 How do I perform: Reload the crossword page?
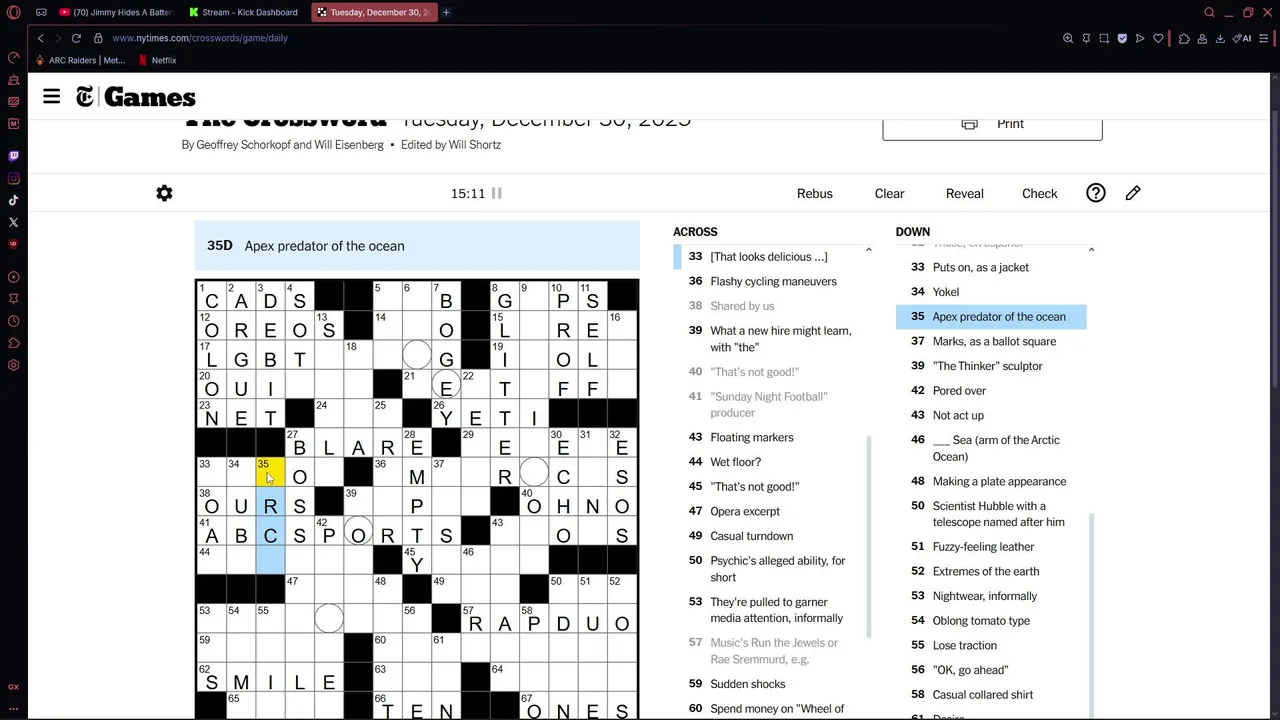click(76, 38)
